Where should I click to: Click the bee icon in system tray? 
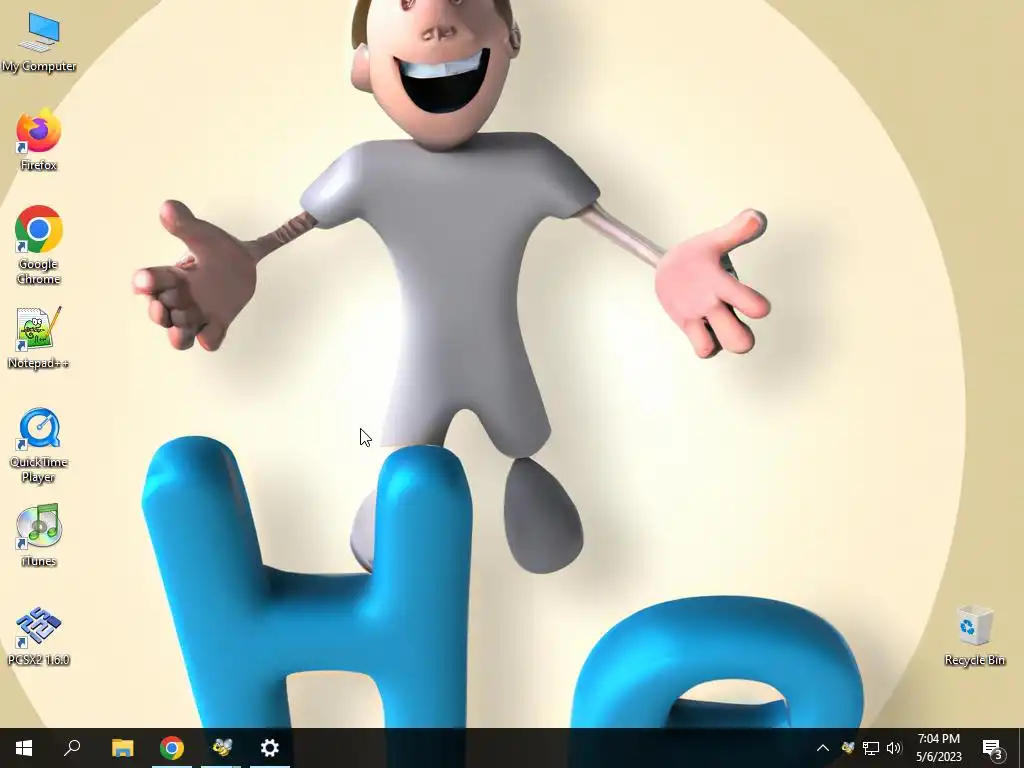click(x=848, y=748)
